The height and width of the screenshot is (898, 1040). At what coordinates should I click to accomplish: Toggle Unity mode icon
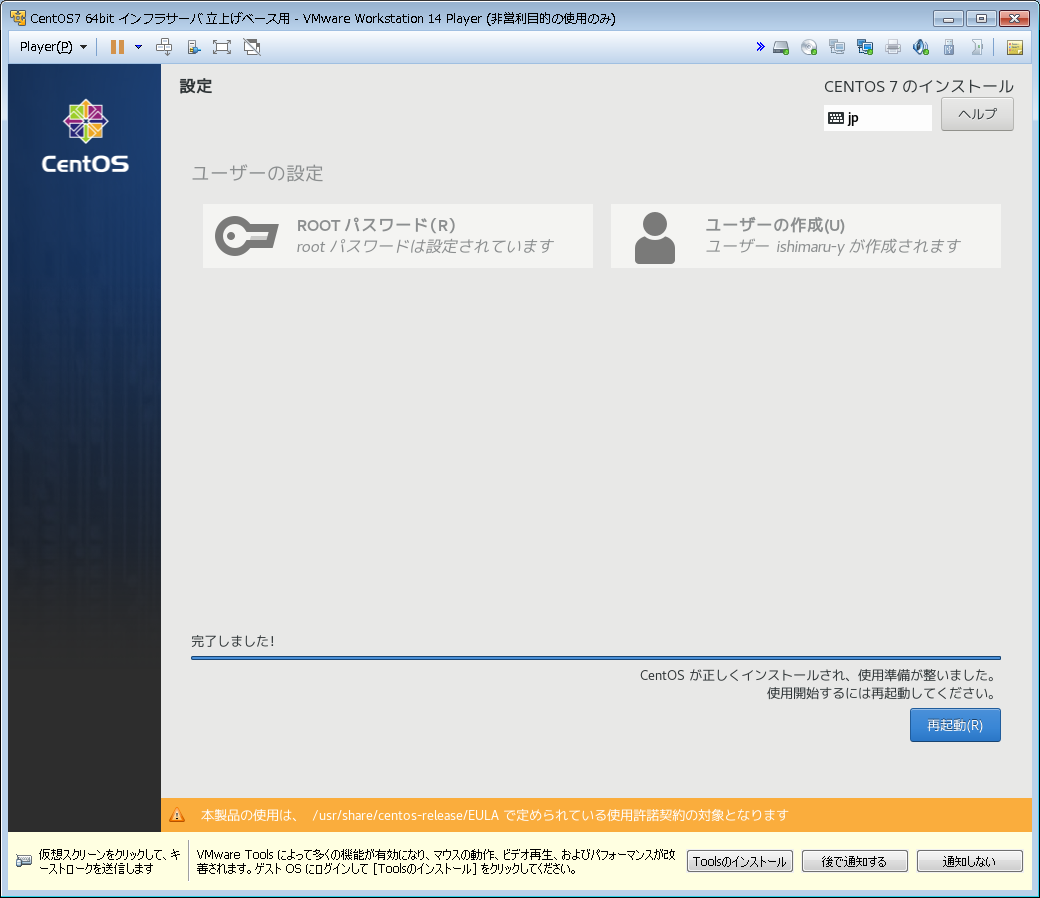pos(252,47)
